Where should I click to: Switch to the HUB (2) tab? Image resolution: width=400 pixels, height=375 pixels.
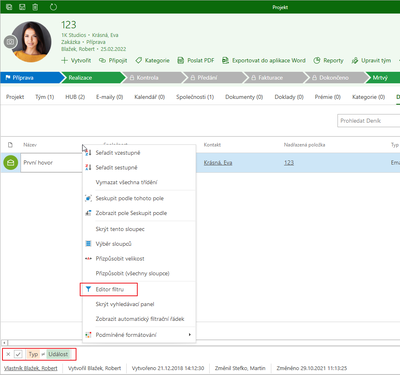75,97
